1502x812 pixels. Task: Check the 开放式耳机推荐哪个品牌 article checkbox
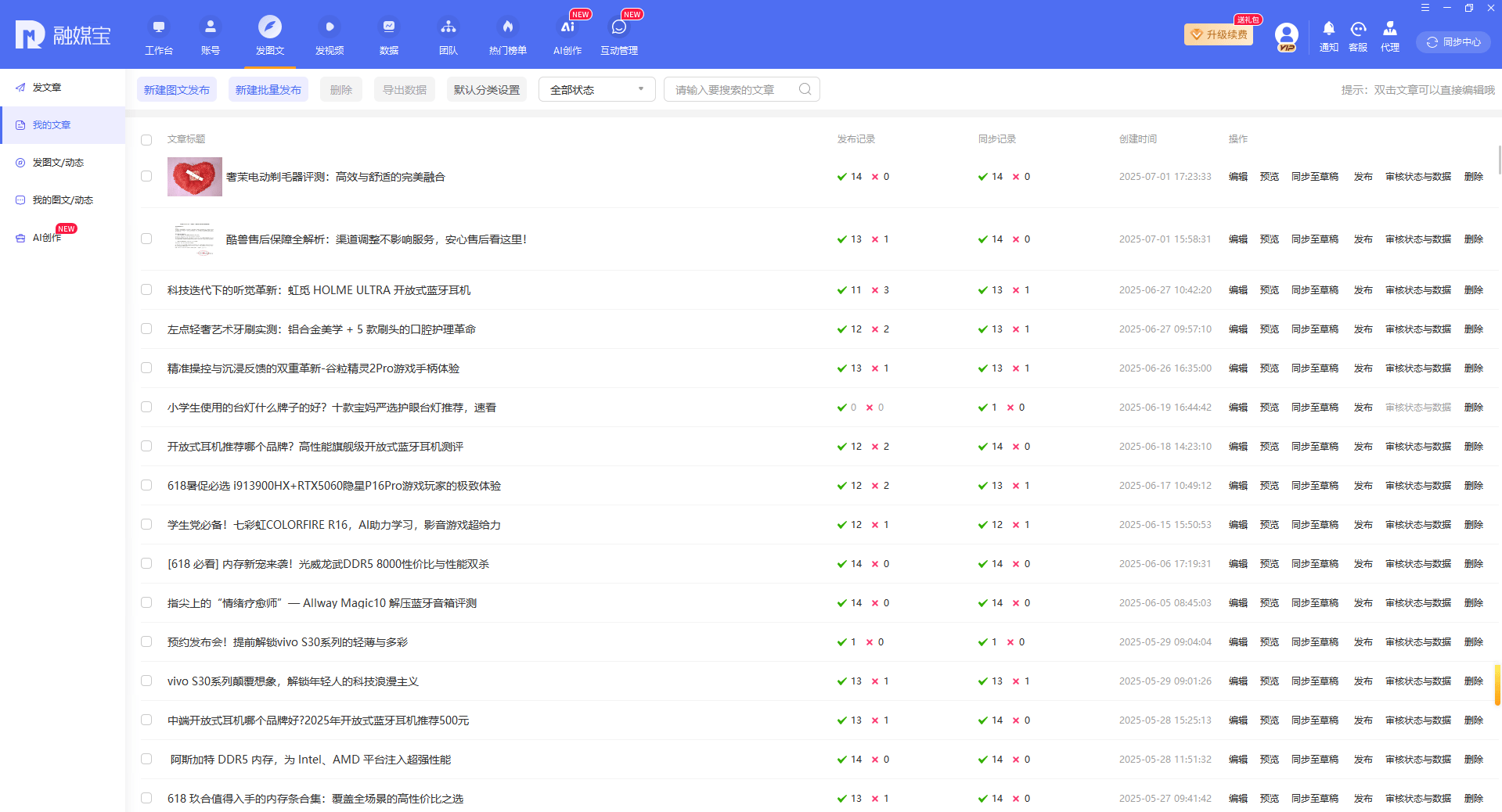(146, 446)
